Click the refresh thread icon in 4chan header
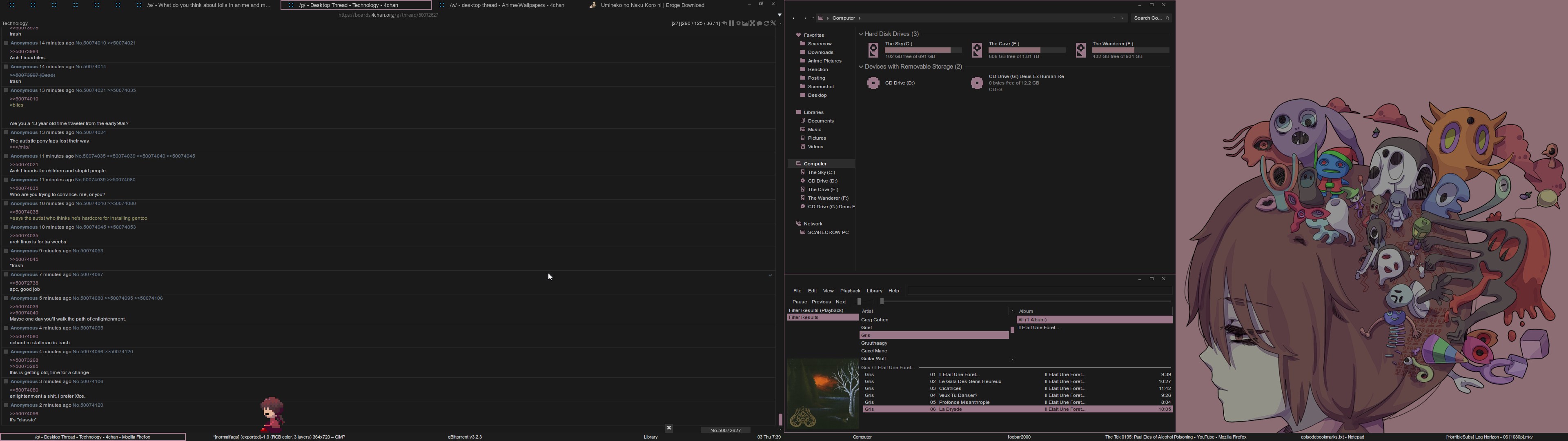The width and height of the screenshot is (1568, 441). [x=766, y=24]
